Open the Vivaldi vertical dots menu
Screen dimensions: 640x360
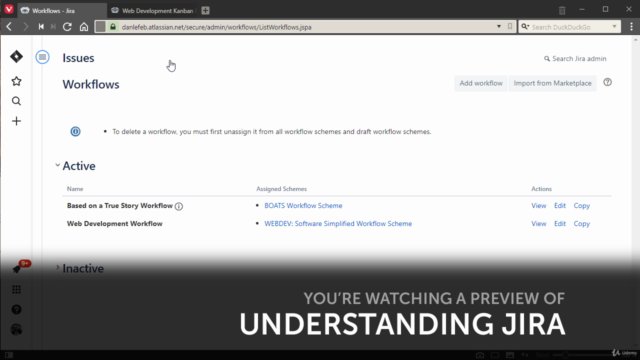click(x=631, y=27)
